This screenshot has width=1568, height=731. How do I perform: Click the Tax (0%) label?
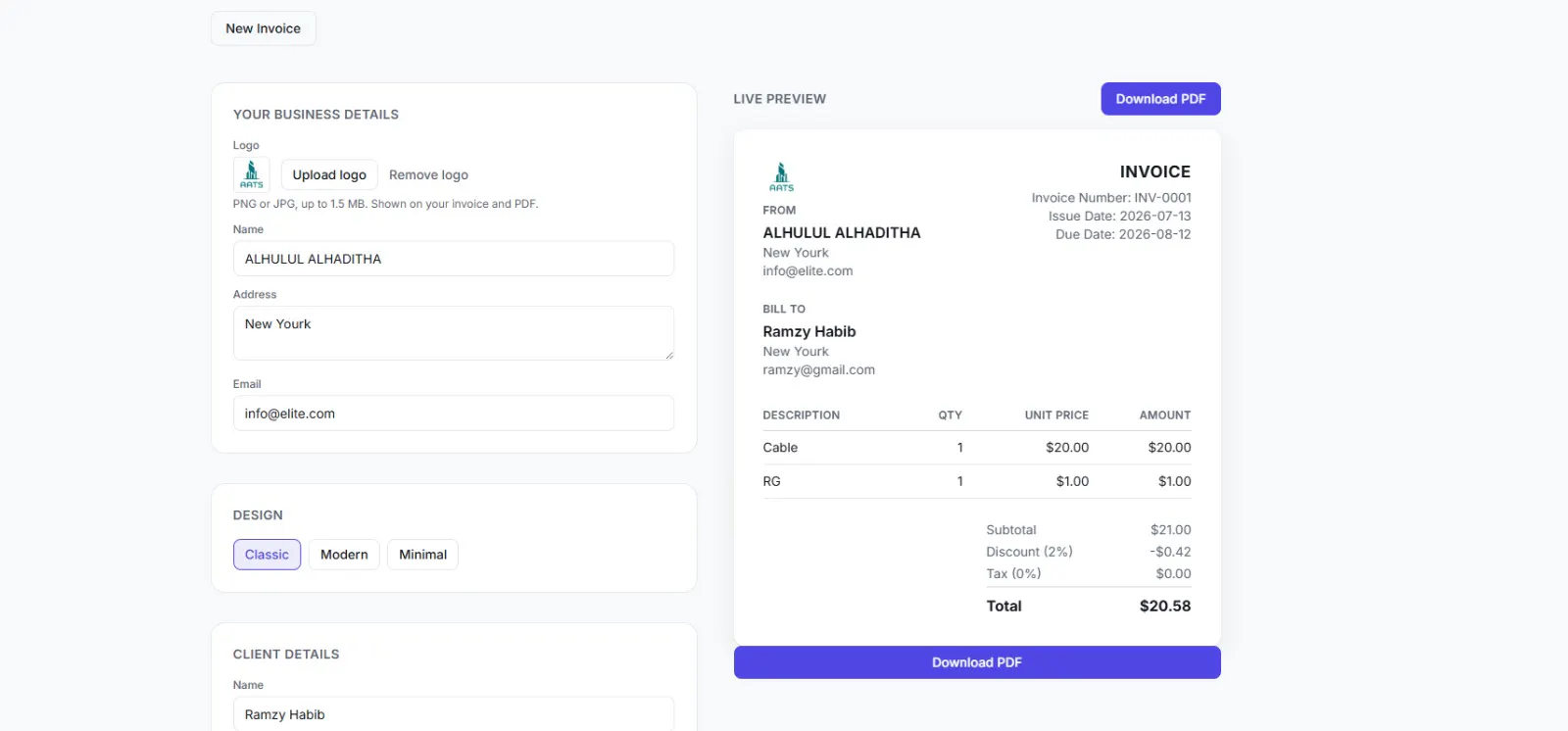(1013, 574)
